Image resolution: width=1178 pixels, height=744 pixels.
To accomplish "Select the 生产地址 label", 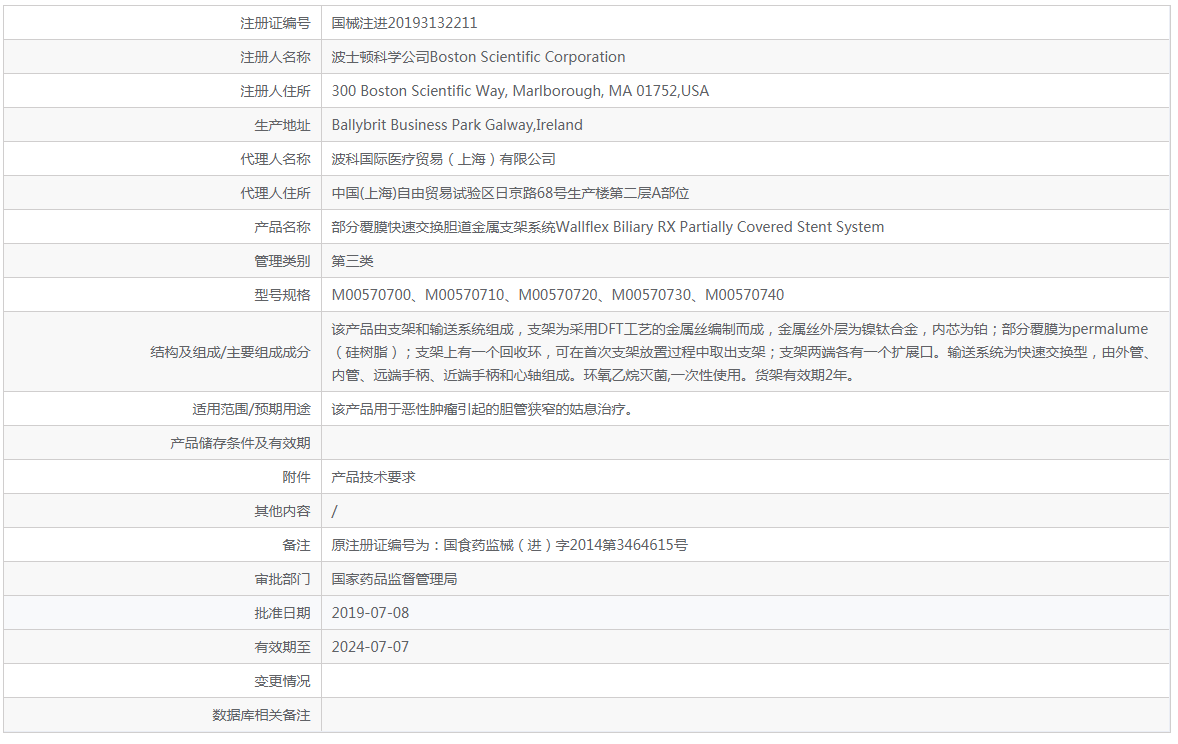I will (282, 125).
